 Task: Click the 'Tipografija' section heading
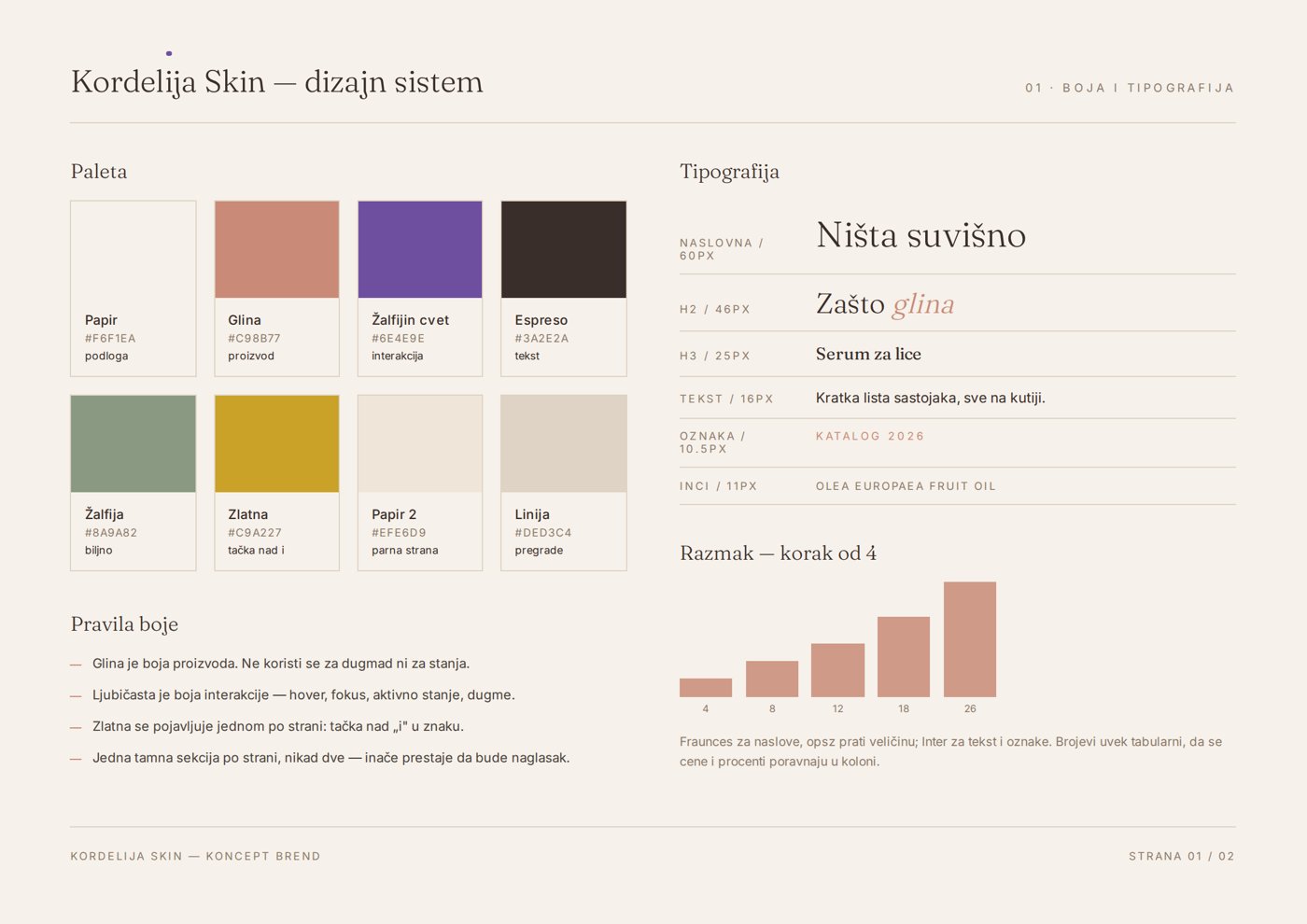(x=729, y=172)
